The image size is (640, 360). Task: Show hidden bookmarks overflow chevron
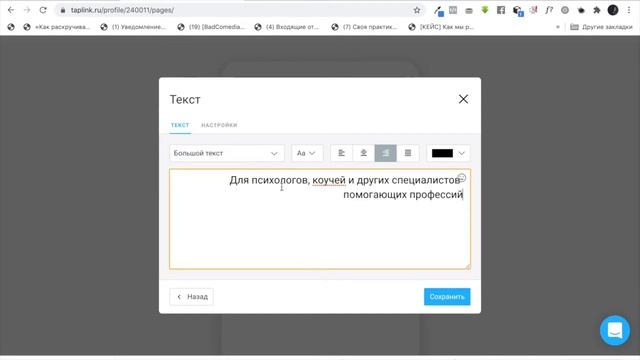point(558,27)
